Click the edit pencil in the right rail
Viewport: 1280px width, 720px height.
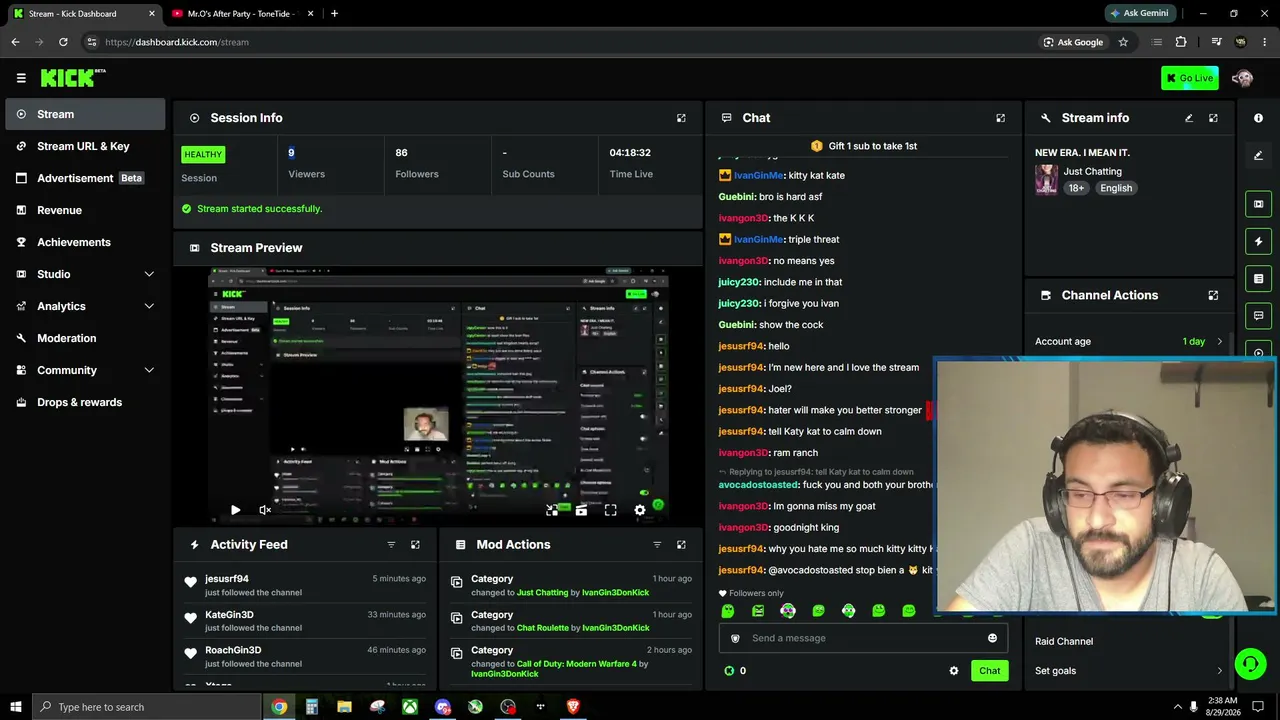pos(1258,155)
